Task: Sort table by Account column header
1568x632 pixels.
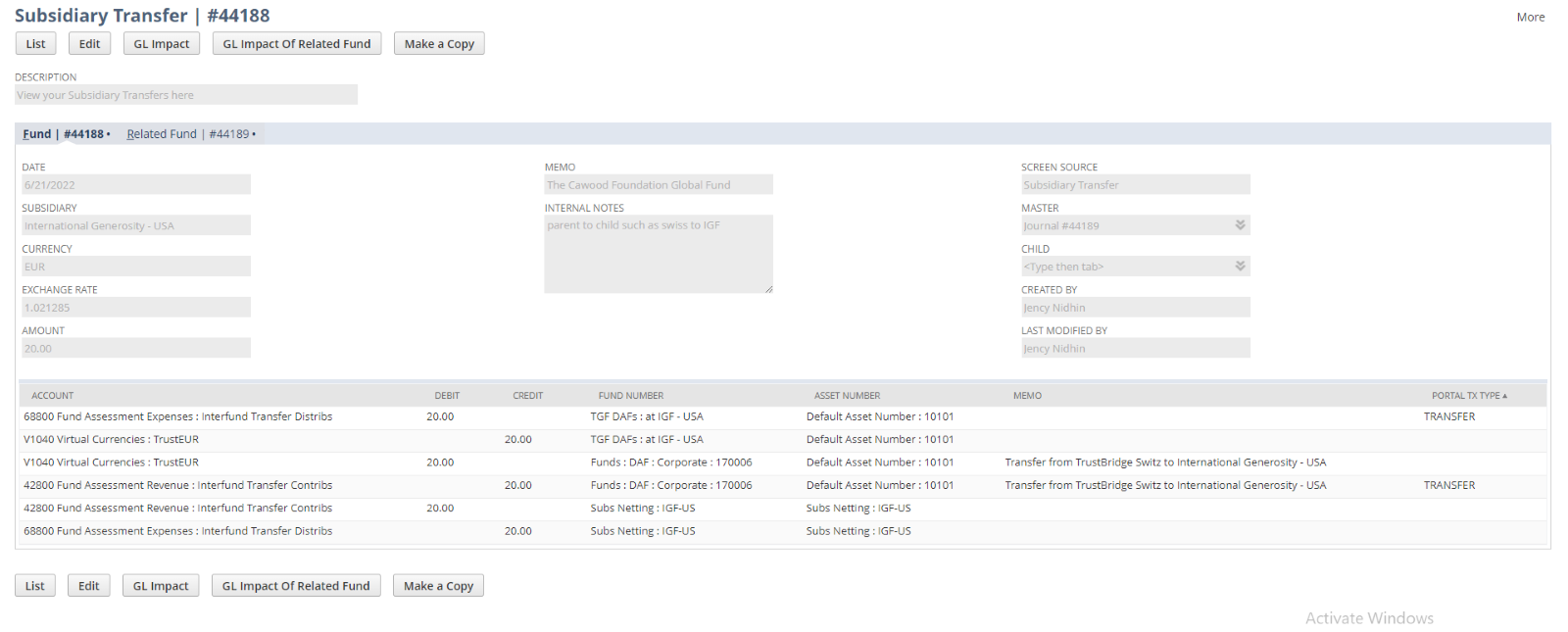Action: tap(53, 396)
